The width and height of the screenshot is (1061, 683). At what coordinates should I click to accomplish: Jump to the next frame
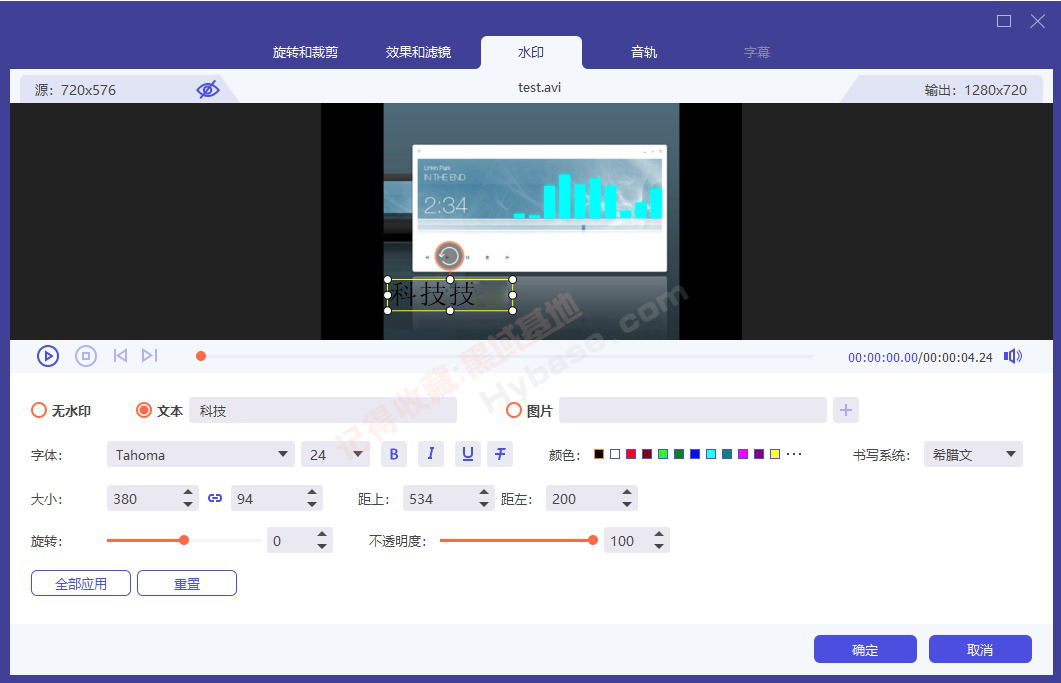click(150, 355)
